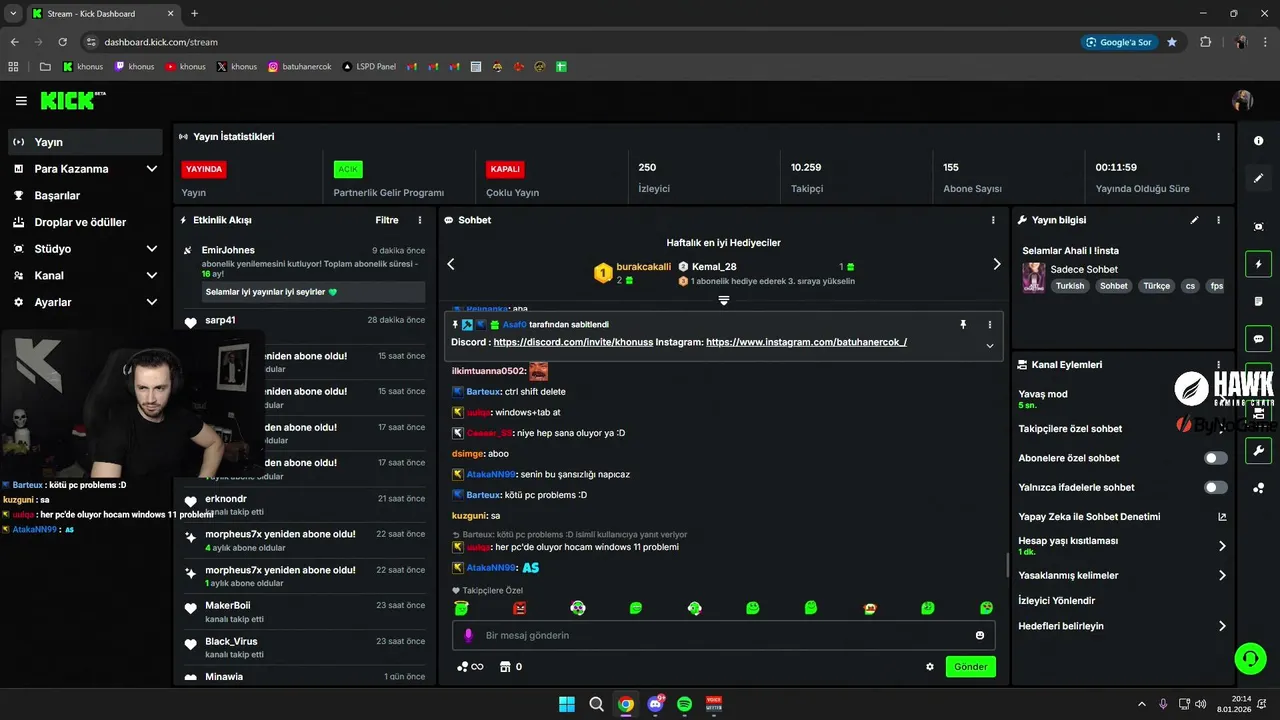This screenshot has width=1280, height=720.
Task: Collapse the weekly gifters banner
Action: coord(724,300)
